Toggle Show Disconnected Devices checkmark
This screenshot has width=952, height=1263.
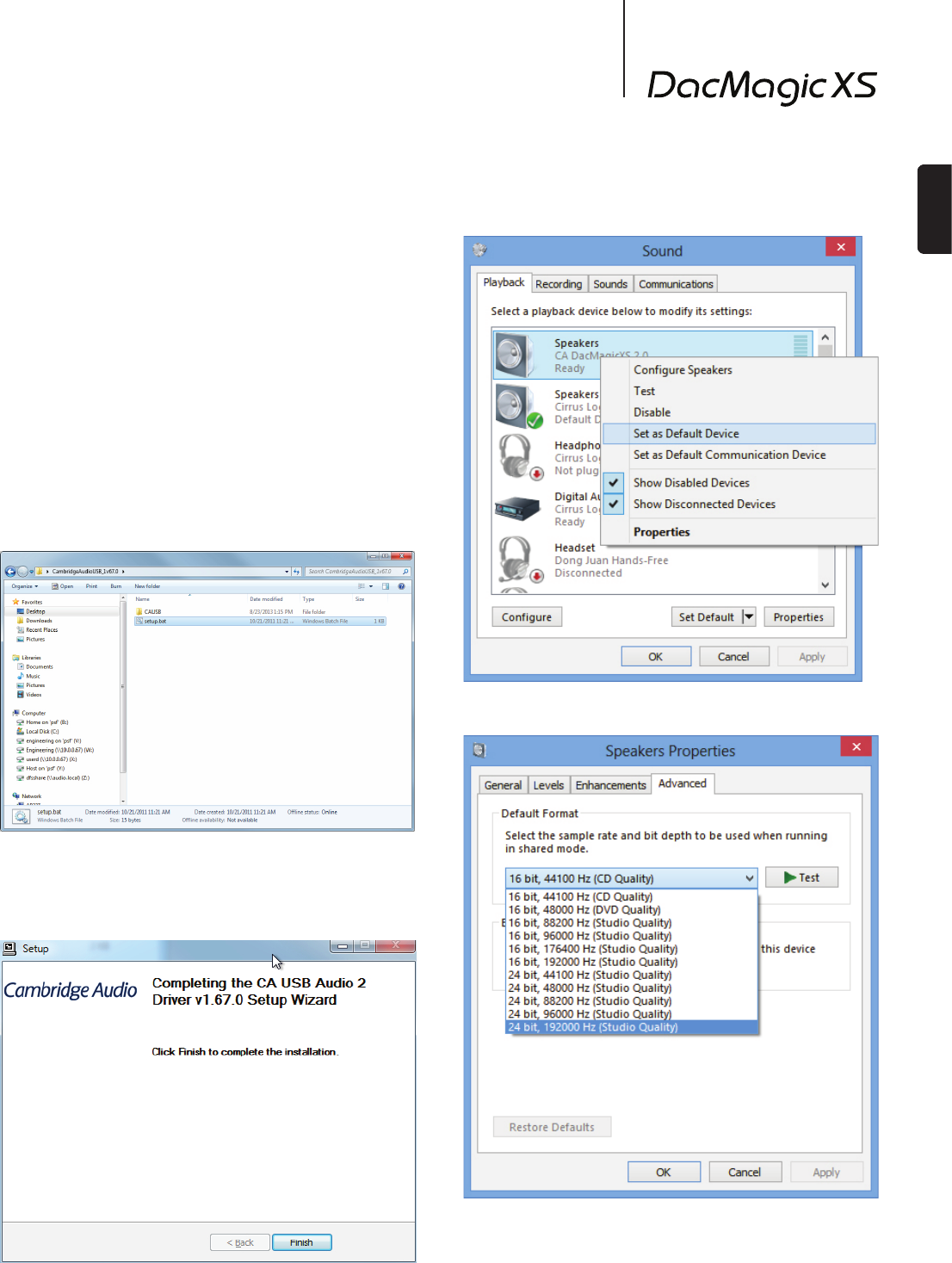614,504
